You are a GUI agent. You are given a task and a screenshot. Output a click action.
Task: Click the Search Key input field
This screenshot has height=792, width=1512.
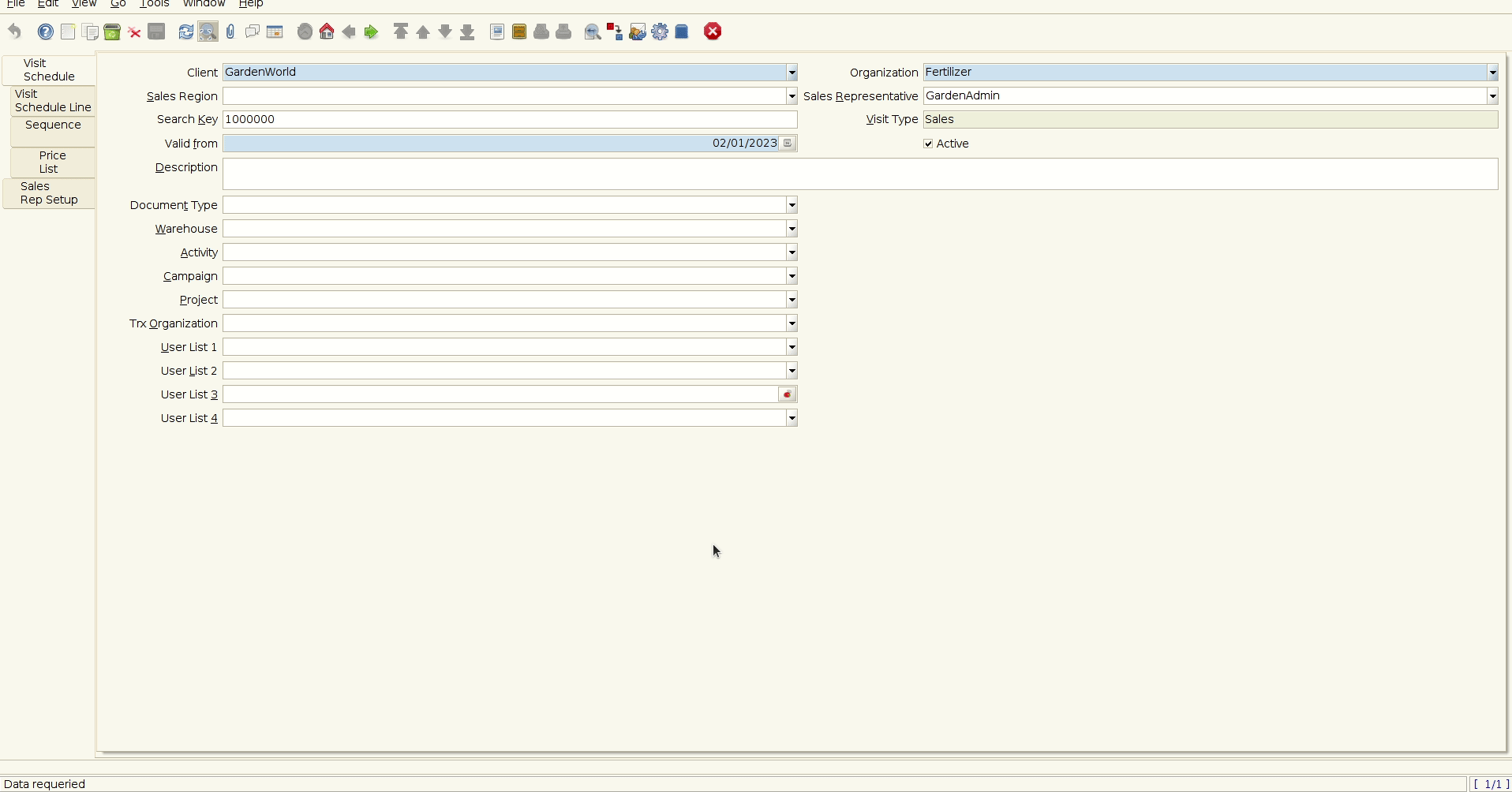pyautogui.click(x=510, y=119)
